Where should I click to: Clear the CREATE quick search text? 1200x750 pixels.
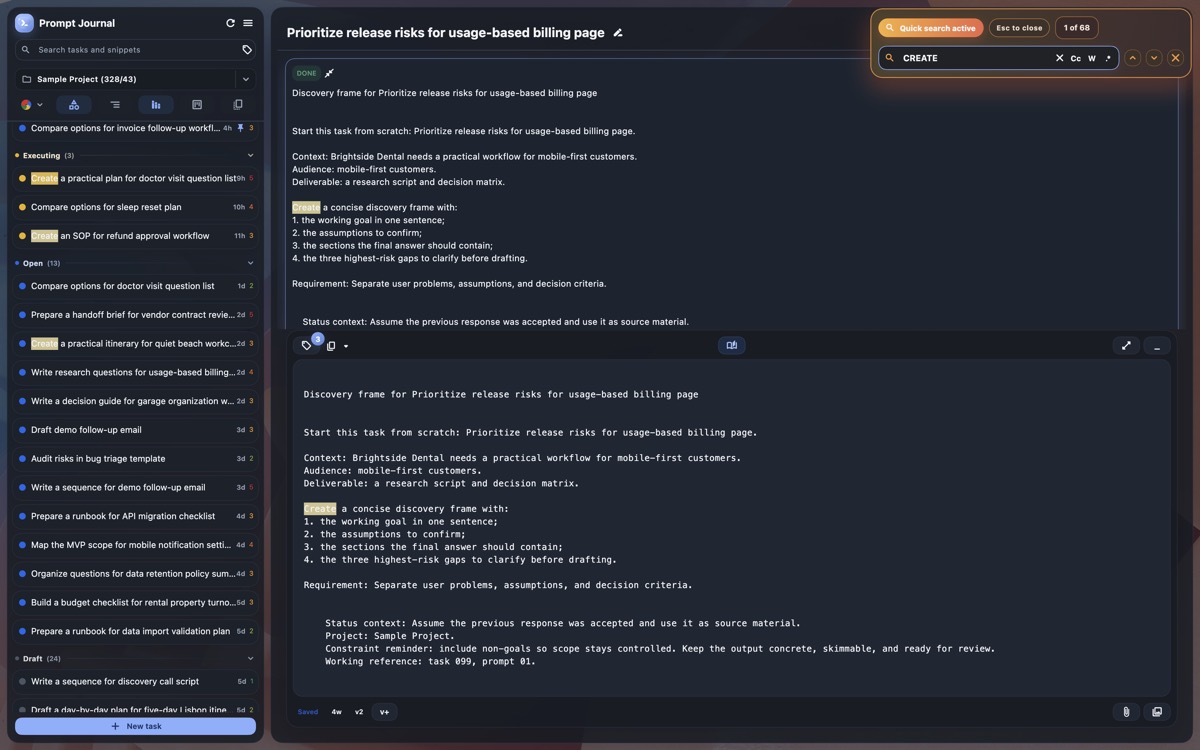click(1060, 58)
